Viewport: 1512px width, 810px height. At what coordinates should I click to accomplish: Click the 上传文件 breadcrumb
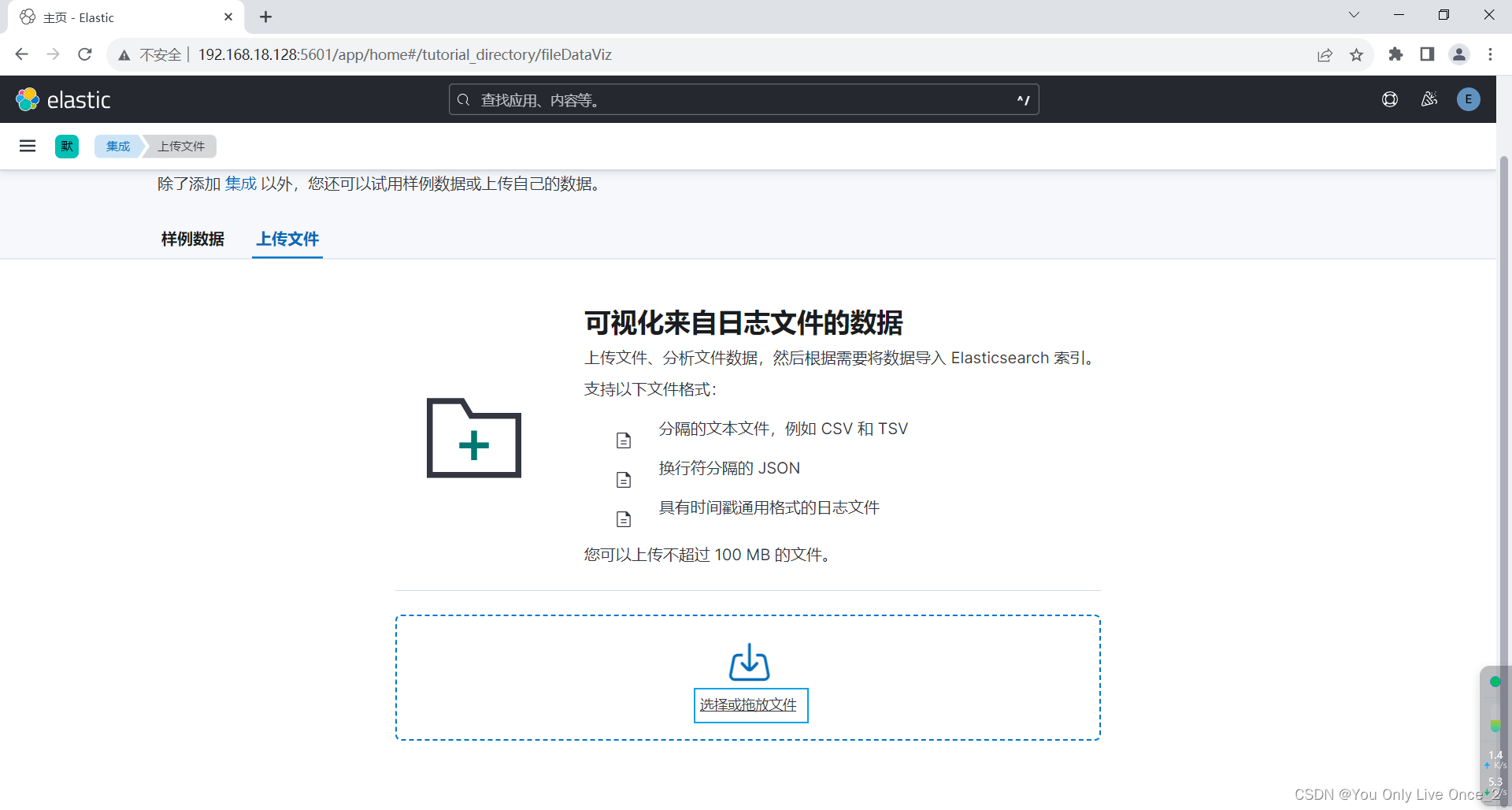coord(181,147)
